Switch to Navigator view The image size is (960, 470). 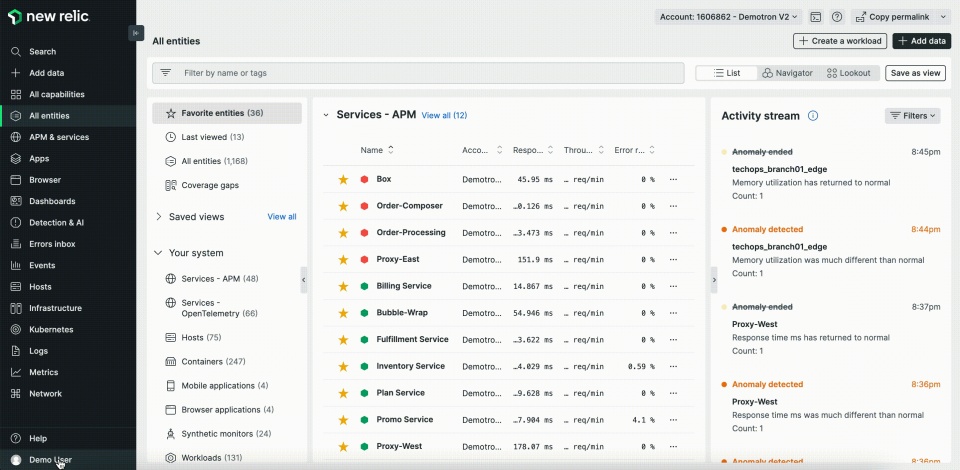(x=787, y=73)
